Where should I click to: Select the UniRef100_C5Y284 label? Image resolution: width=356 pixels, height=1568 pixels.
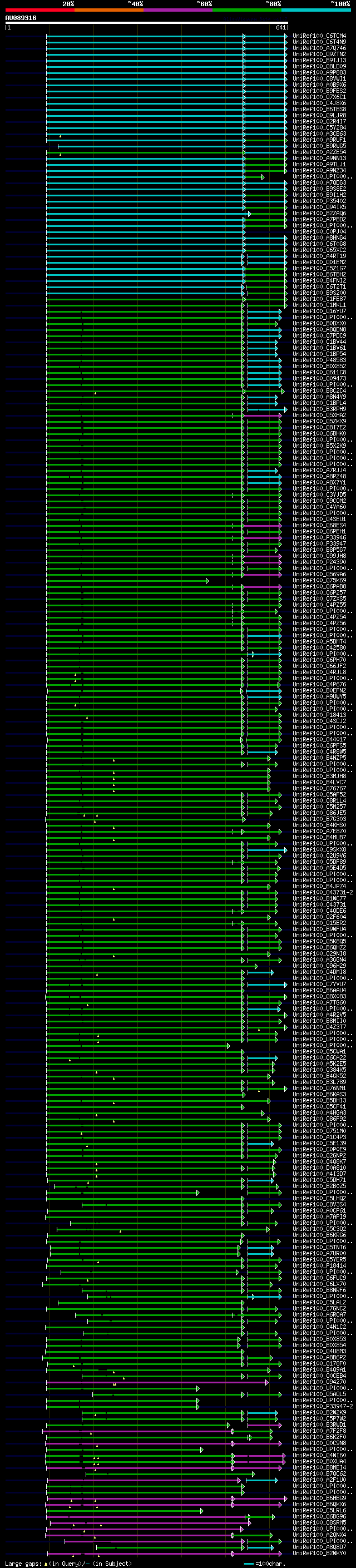coord(319,128)
